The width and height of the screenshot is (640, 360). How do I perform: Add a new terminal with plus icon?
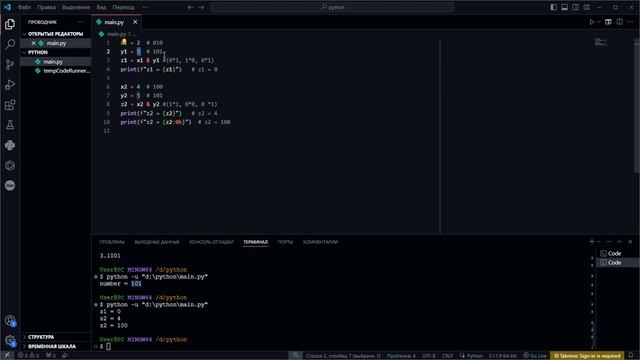592,242
